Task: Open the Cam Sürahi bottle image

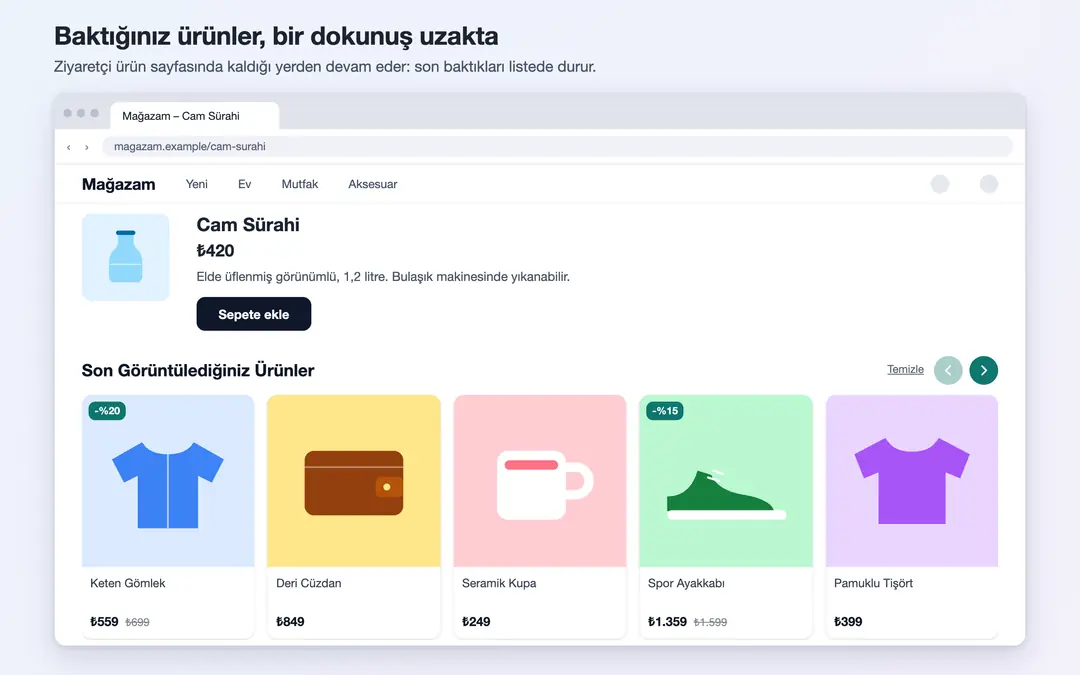Action: [125, 257]
